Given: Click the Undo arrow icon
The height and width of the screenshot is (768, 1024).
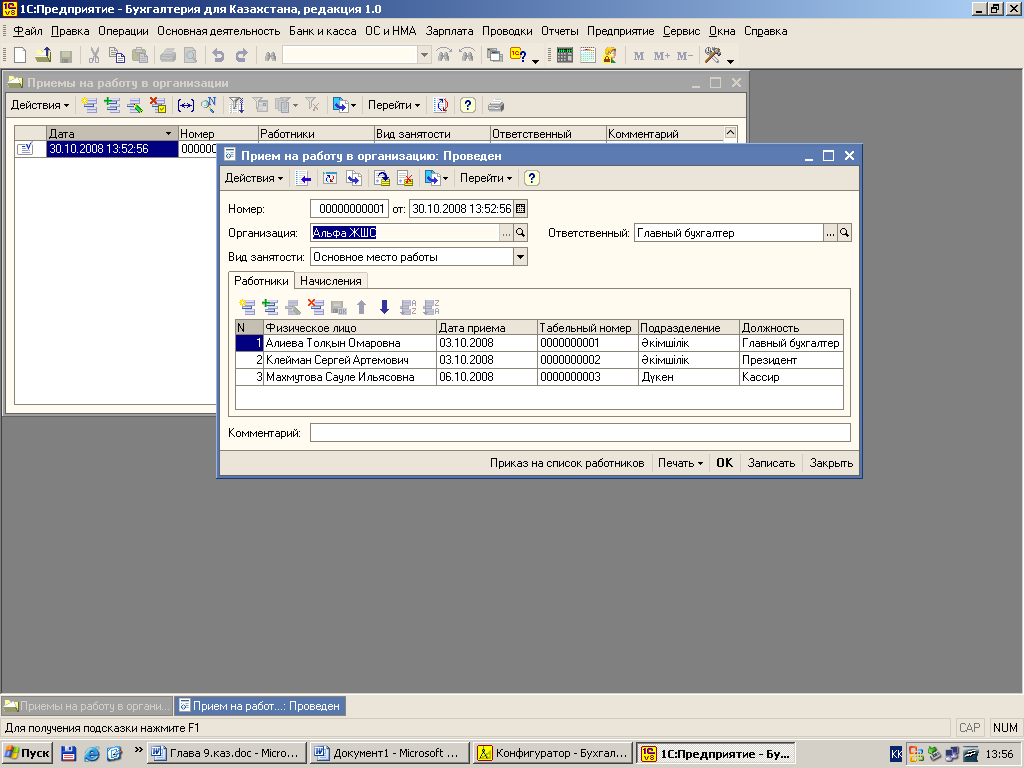Looking at the screenshot, I should coord(218,56).
